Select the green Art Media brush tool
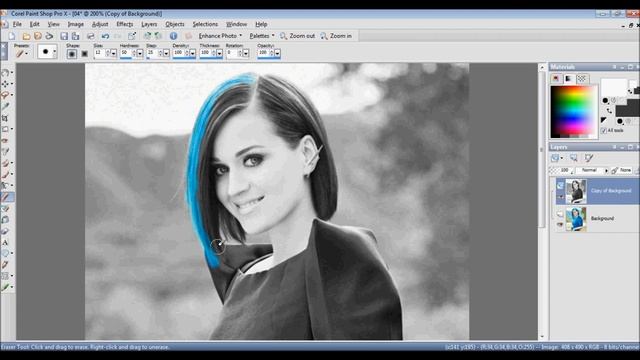 pos(5,287)
